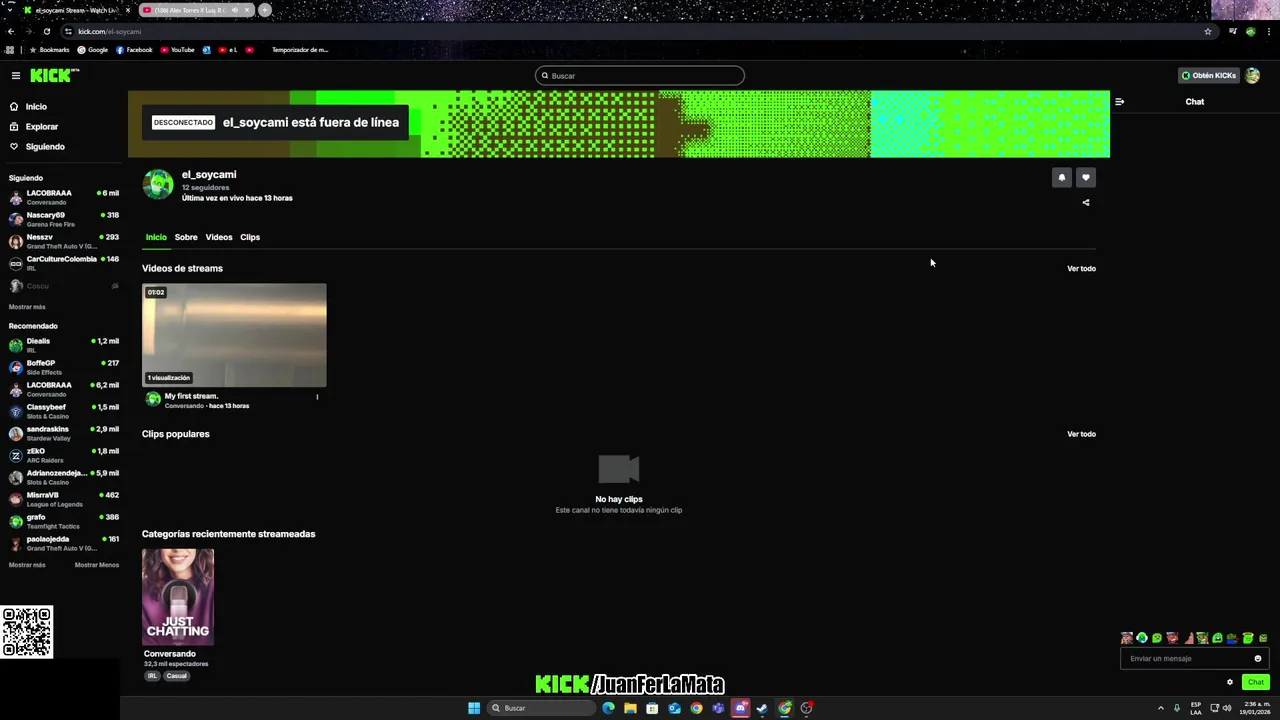
Task: Bookmark page with star icon in address bar
Action: click(1208, 32)
